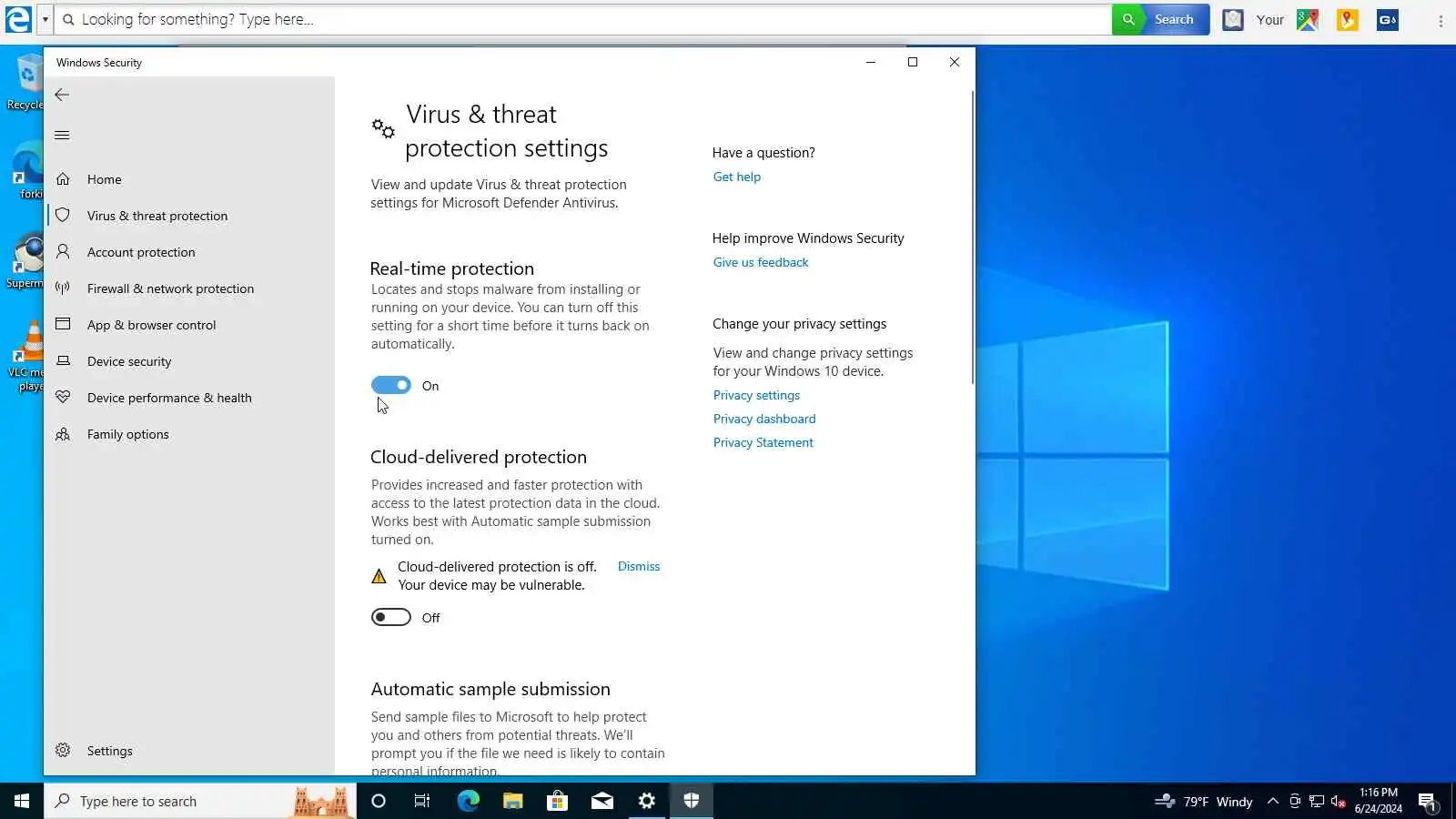This screenshot has height=819, width=1456.
Task: Click the yellow map pin toolbar icon
Action: pos(1348,20)
